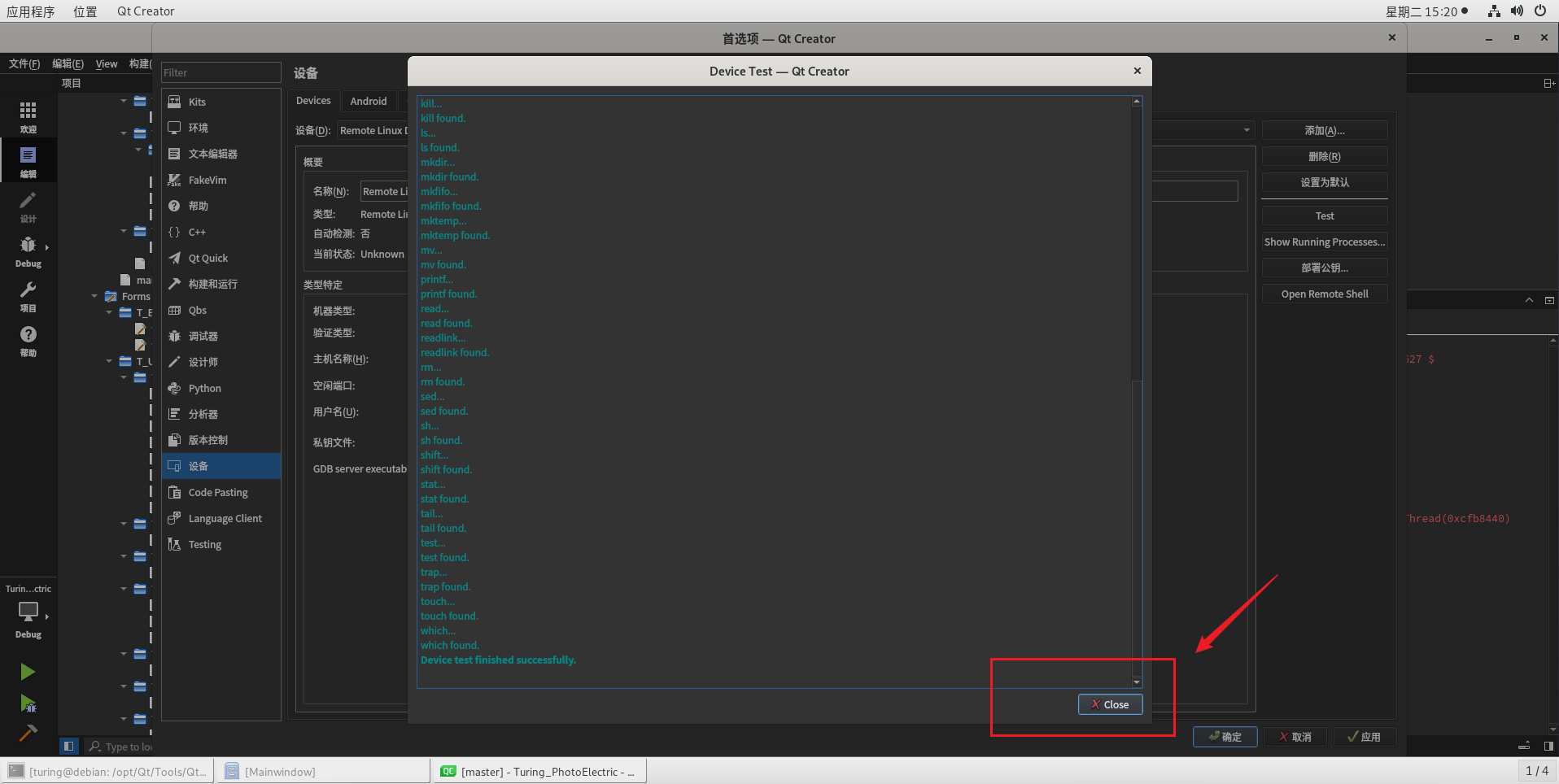Confirm preferences with 确定 button
The image size is (1559, 784).
(1225, 737)
